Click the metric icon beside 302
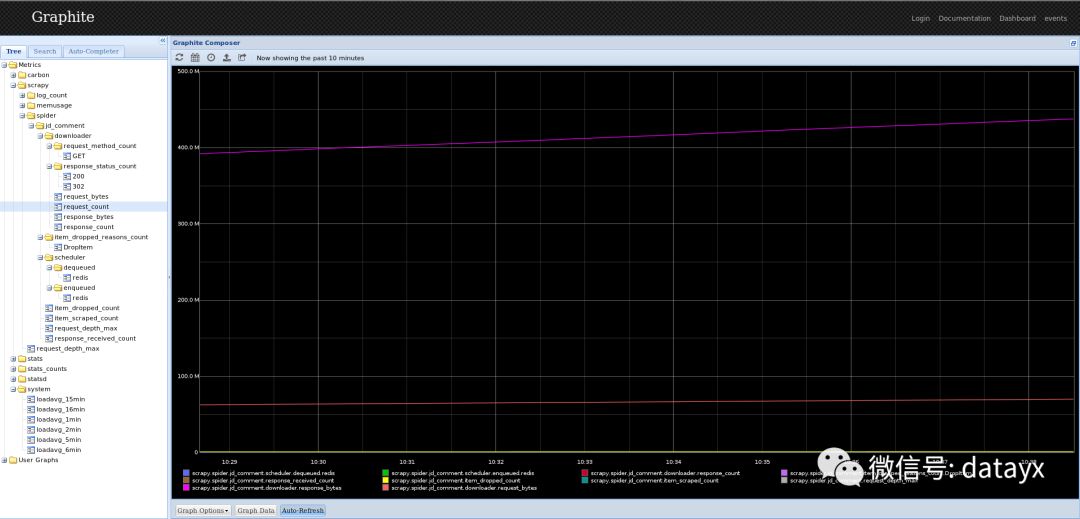Image resolution: width=1080 pixels, height=519 pixels. coord(67,187)
